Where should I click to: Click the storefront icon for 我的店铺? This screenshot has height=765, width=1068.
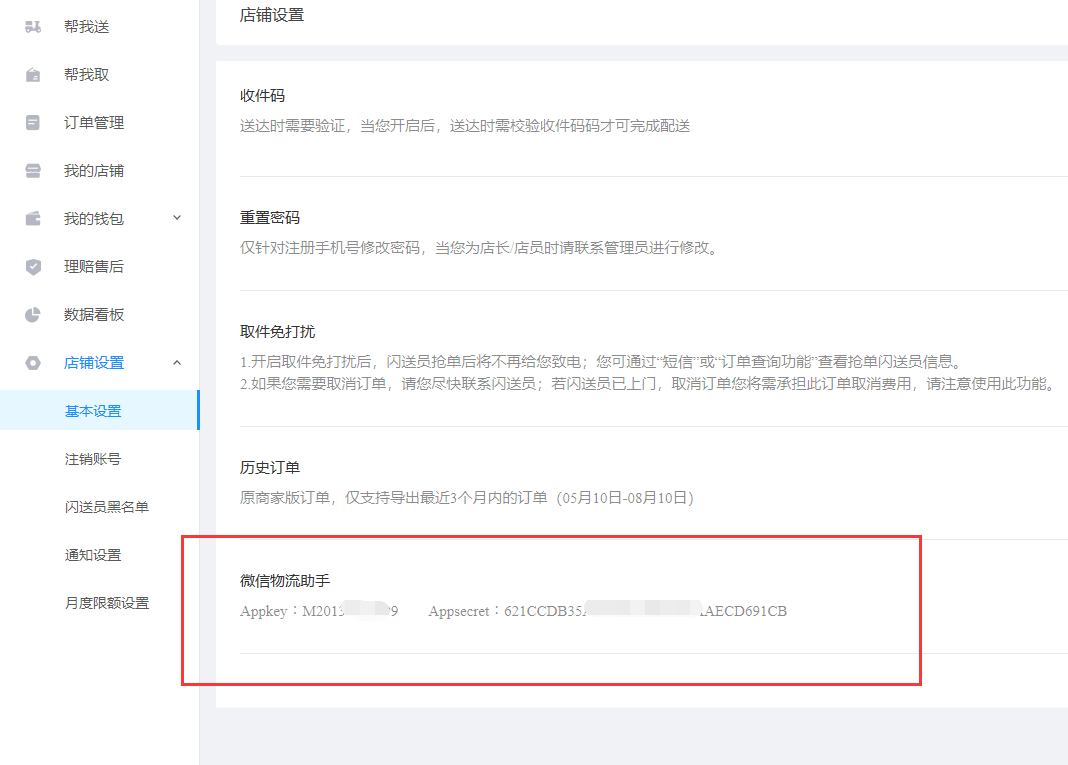pos(33,171)
